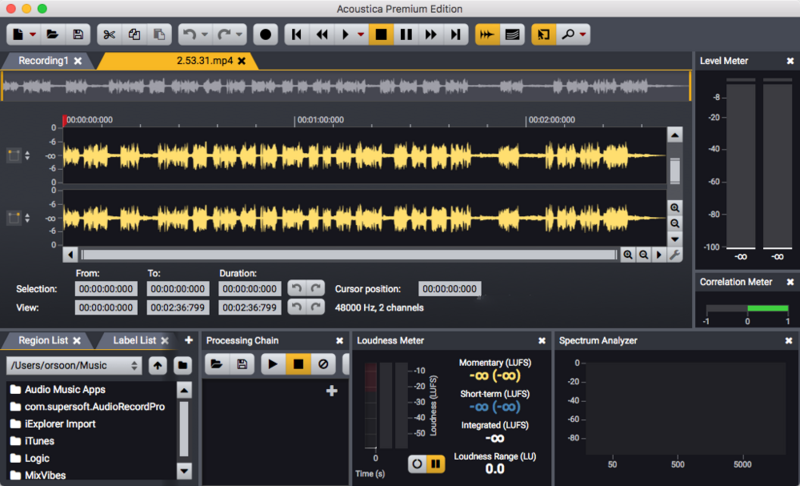Click the horizontal timeline scrollbar

click(349, 254)
